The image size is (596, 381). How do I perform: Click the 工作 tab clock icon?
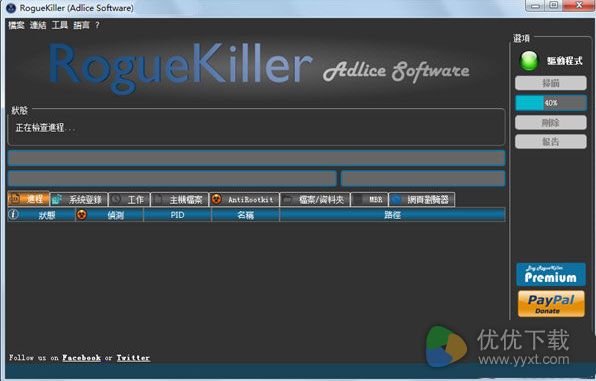pos(116,199)
